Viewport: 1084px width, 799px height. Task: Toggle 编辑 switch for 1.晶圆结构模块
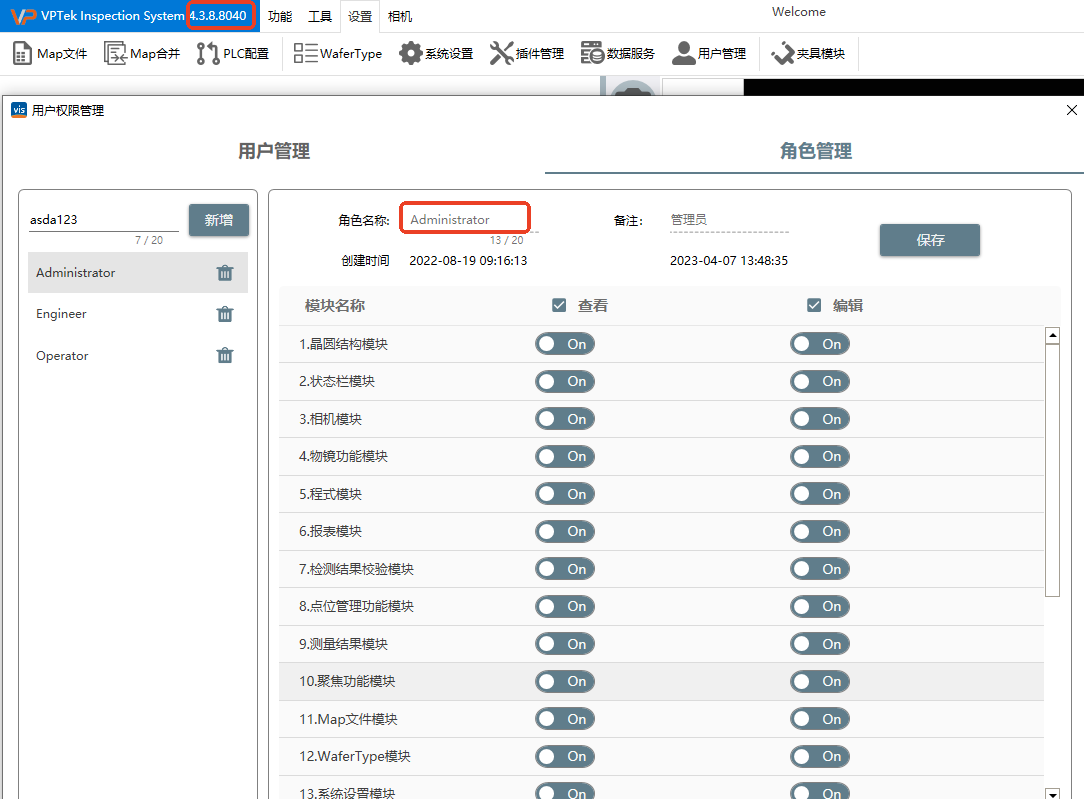click(x=820, y=344)
